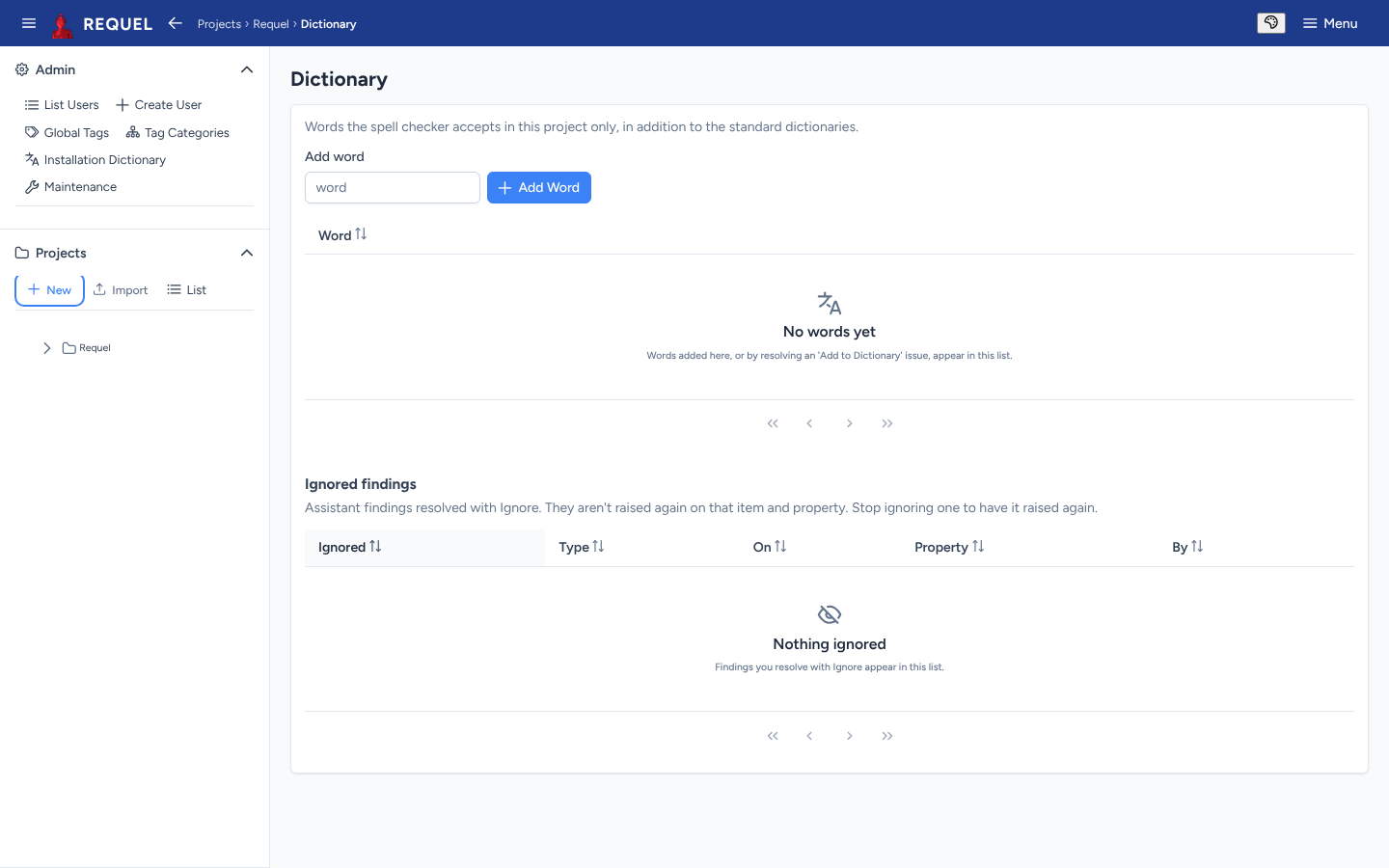Go to first page of words list
This screenshot has height=868, width=1389.
[773, 423]
